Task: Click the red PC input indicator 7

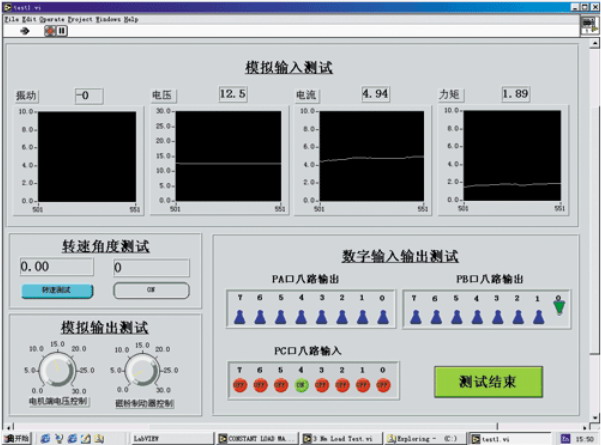Action: click(x=239, y=384)
